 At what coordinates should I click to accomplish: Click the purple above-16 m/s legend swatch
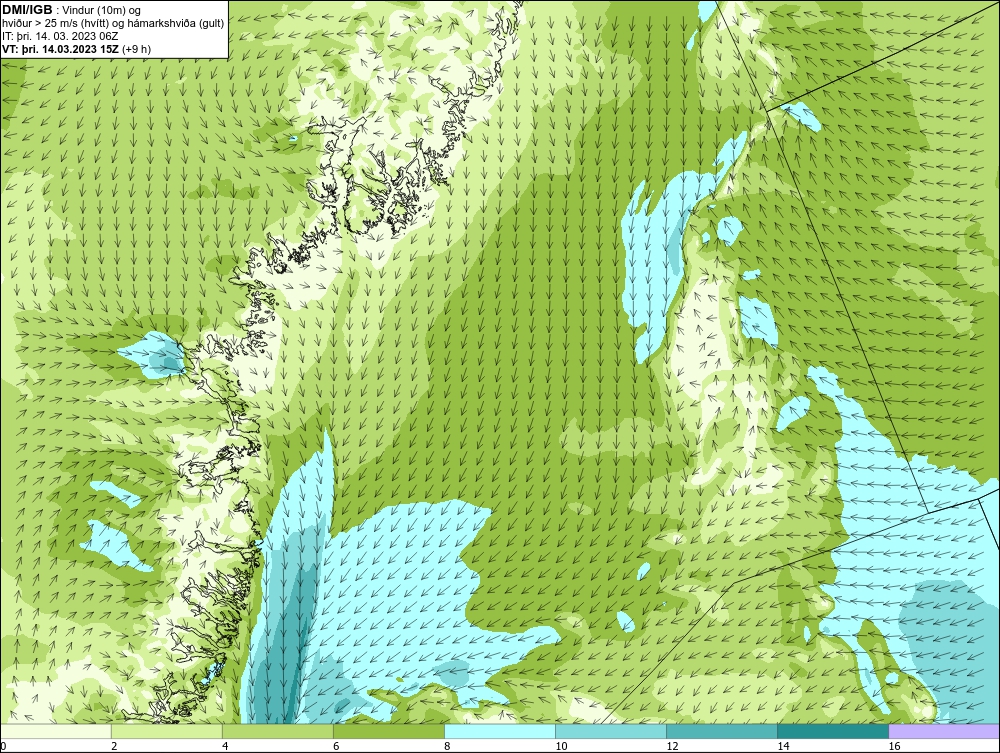(x=944, y=731)
